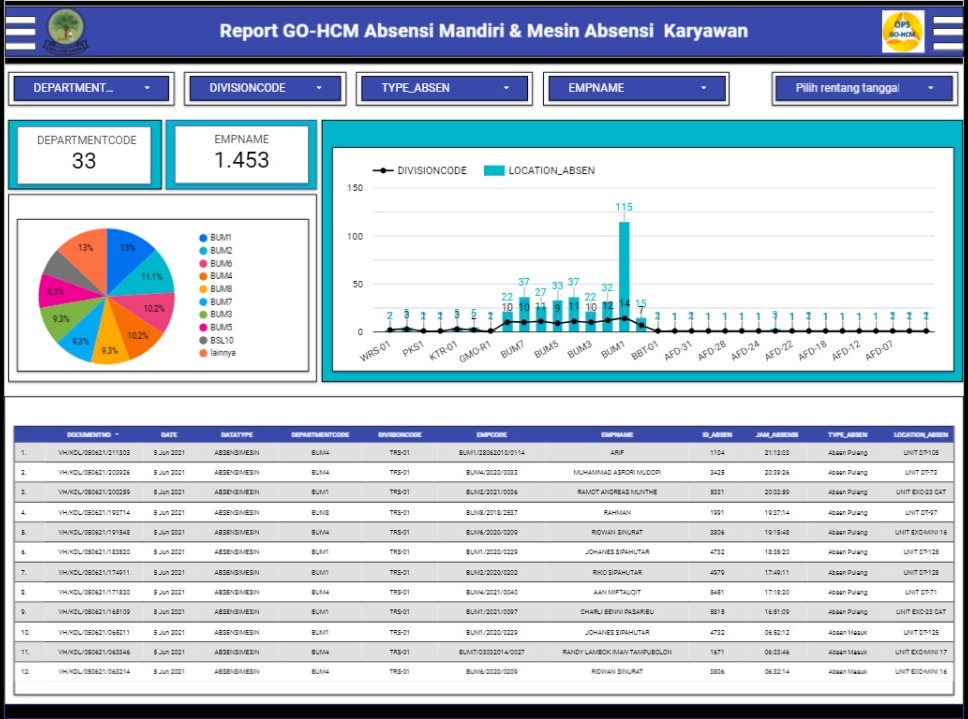Sort table by the EMPNAME column header
The image size is (968, 719).
click(617, 435)
